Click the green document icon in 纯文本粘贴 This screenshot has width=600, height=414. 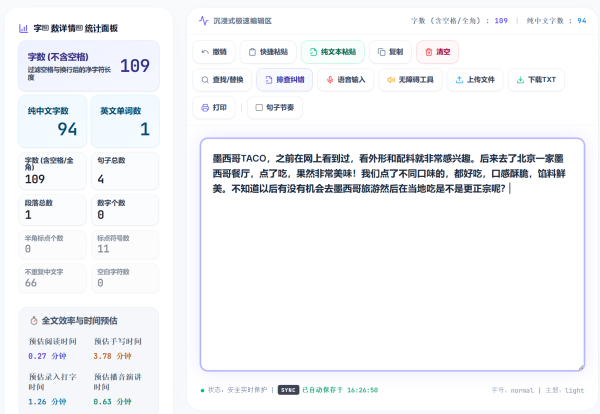click(x=313, y=52)
